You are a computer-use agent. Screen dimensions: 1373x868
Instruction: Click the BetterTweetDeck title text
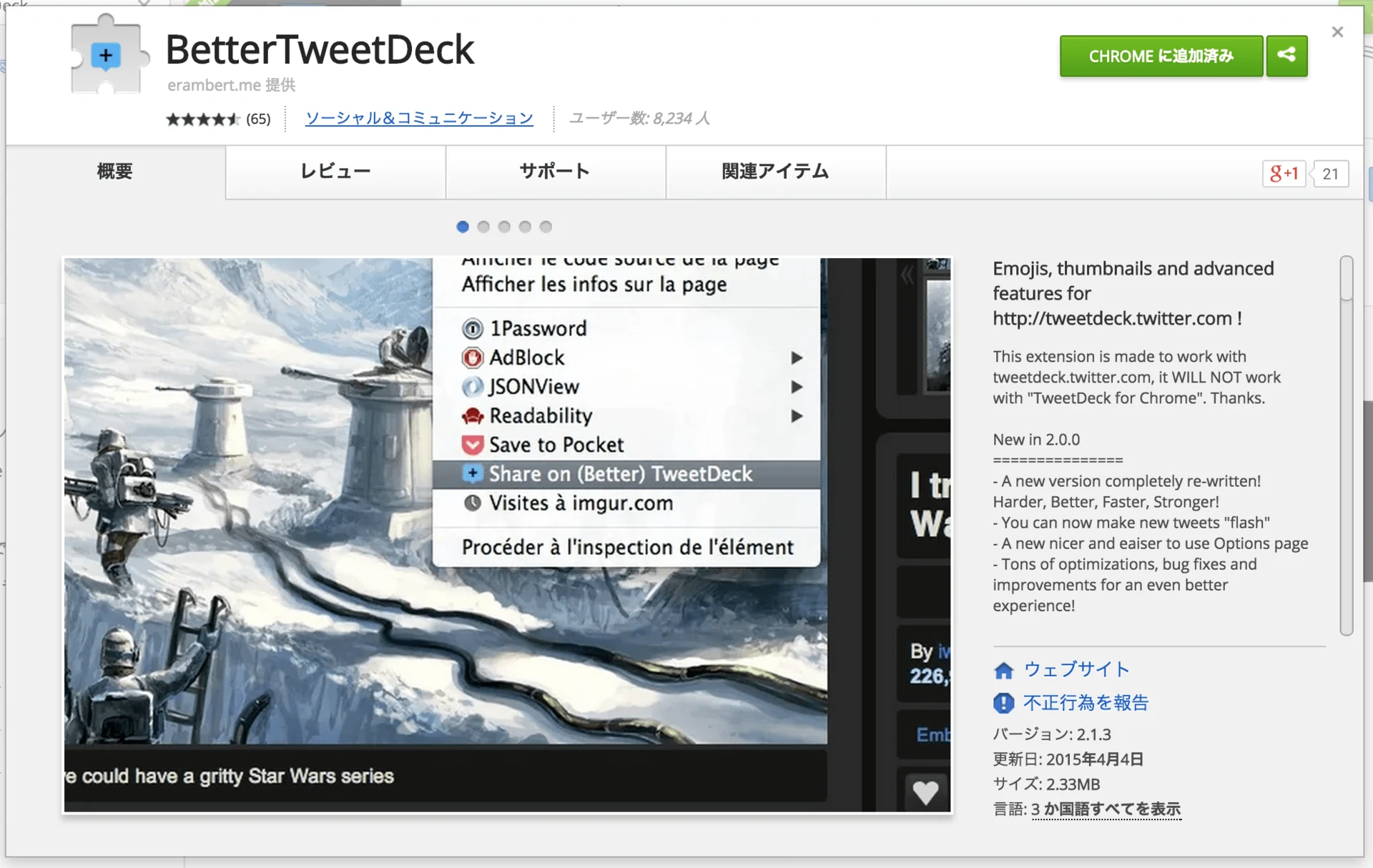click(320, 49)
